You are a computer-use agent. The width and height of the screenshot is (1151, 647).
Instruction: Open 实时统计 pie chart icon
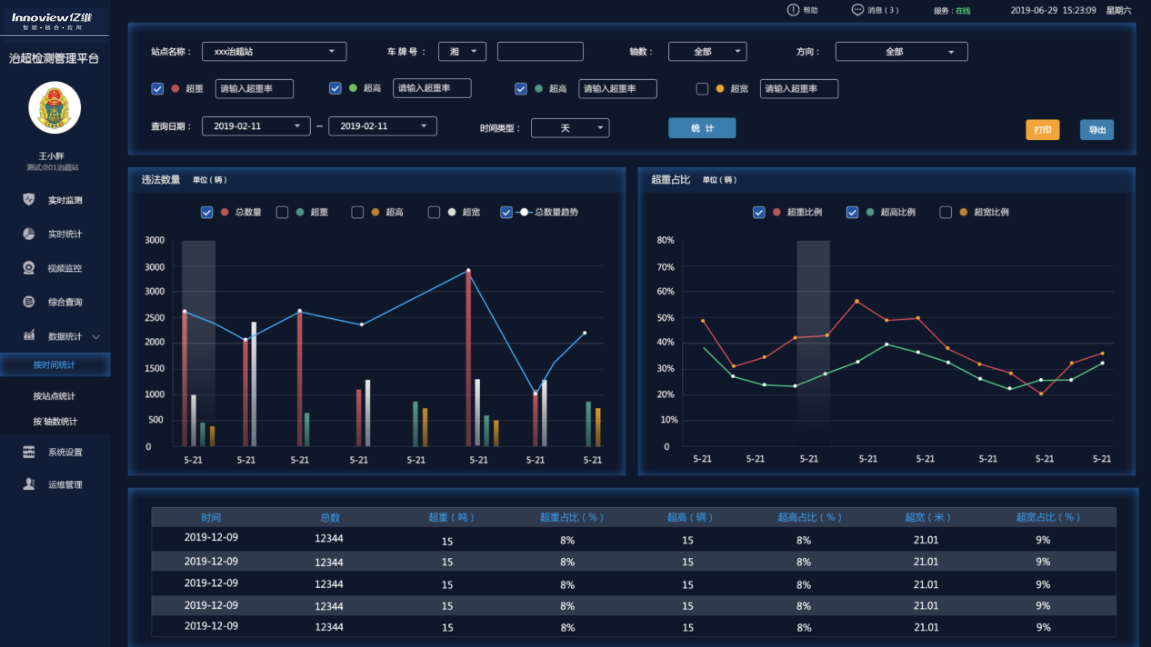click(29, 234)
